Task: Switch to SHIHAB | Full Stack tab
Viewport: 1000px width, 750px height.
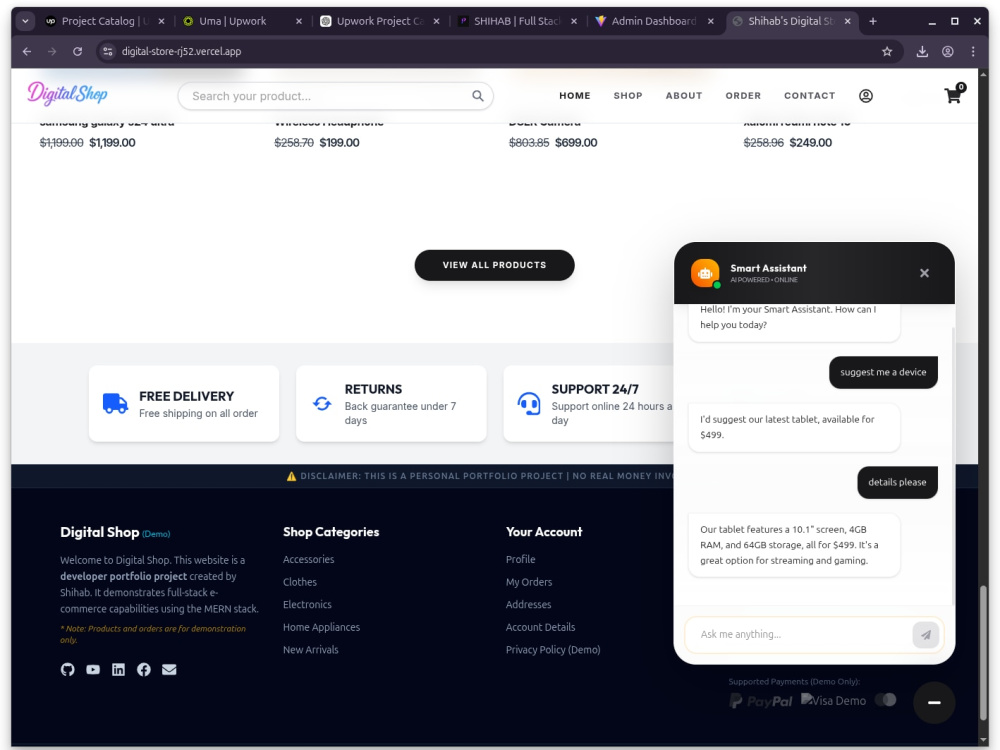Action: click(x=518, y=21)
